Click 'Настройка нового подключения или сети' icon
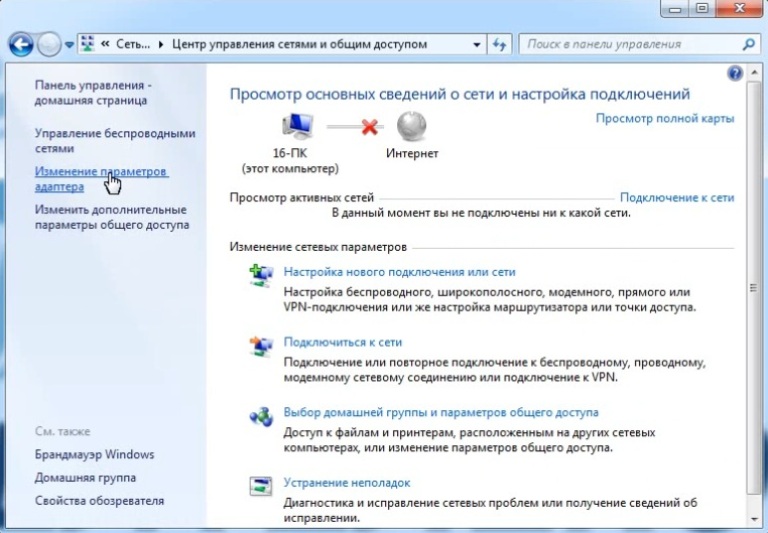The height and width of the screenshot is (533, 768). pos(261,276)
